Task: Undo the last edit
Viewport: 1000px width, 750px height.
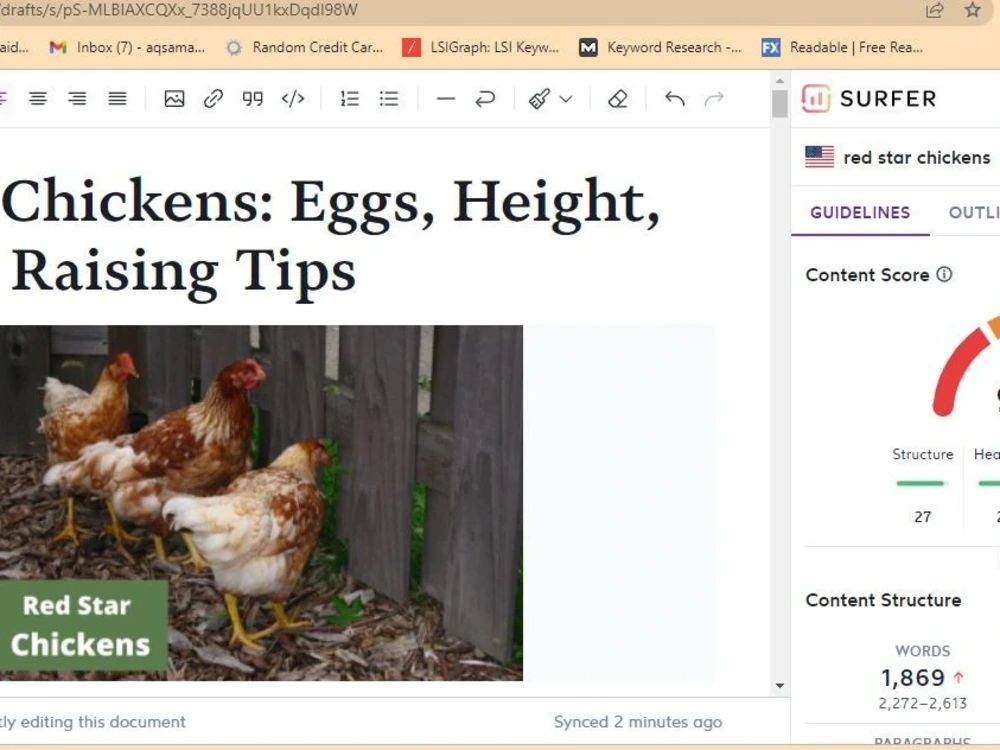Action: click(675, 99)
